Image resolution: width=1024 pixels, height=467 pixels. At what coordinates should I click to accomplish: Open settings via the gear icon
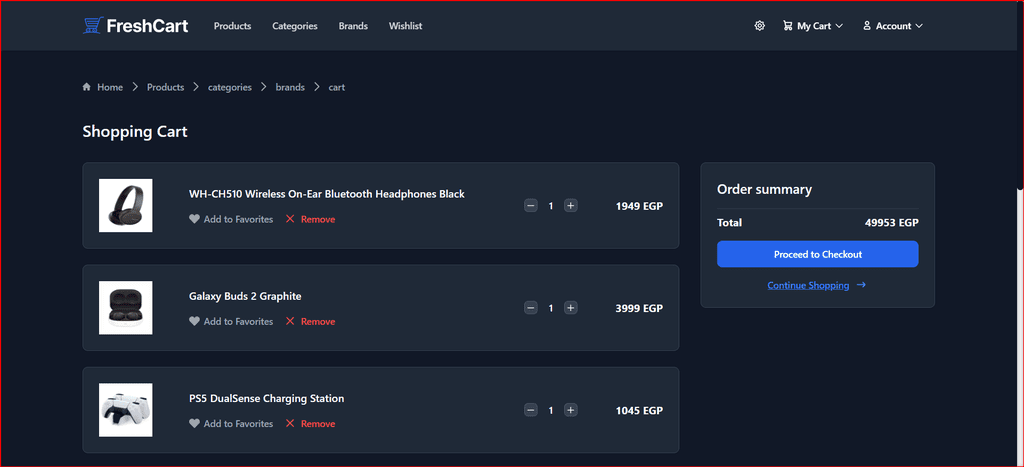coord(760,26)
